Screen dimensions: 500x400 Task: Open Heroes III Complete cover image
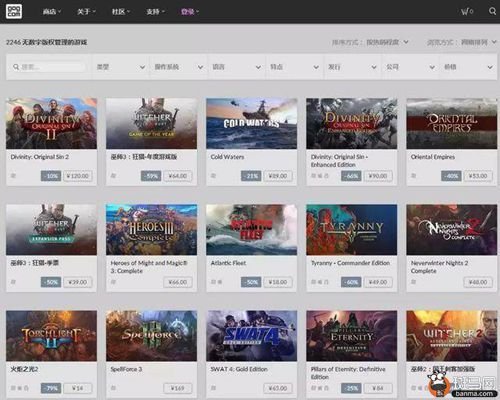(152, 230)
